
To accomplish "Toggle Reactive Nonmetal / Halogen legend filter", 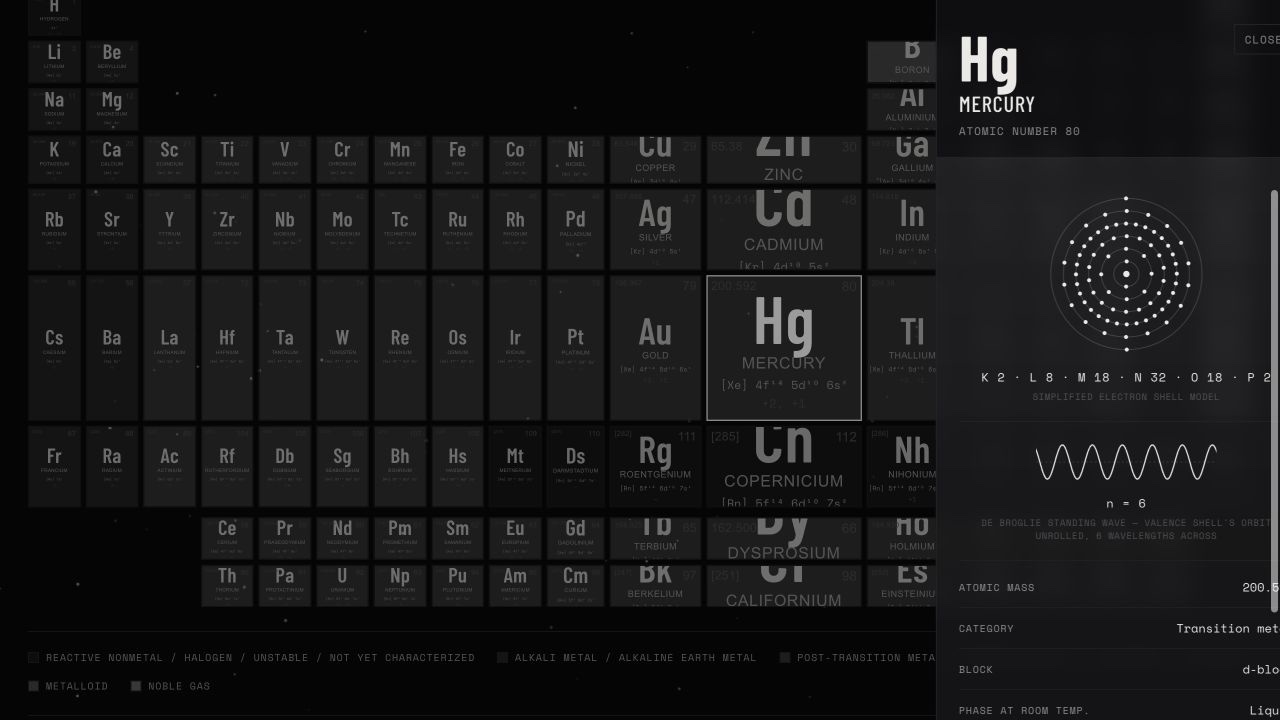I will click(252, 658).
